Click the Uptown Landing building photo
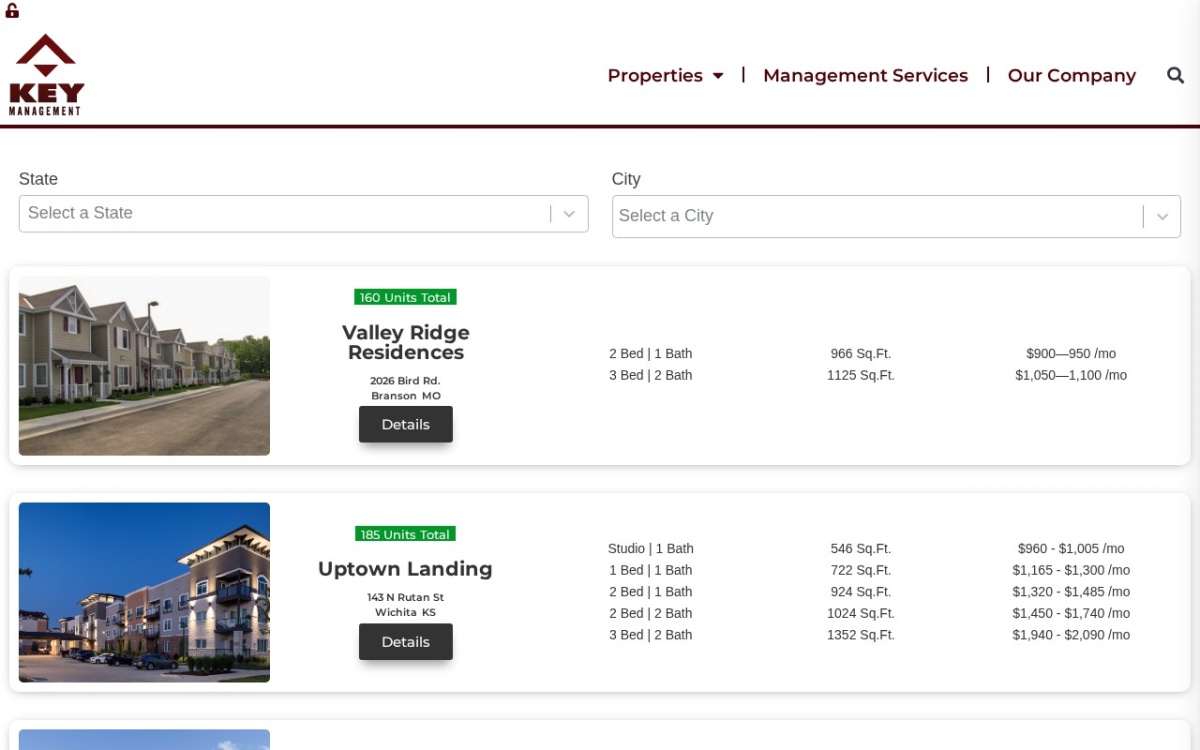The width and height of the screenshot is (1200, 750). [x=144, y=592]
